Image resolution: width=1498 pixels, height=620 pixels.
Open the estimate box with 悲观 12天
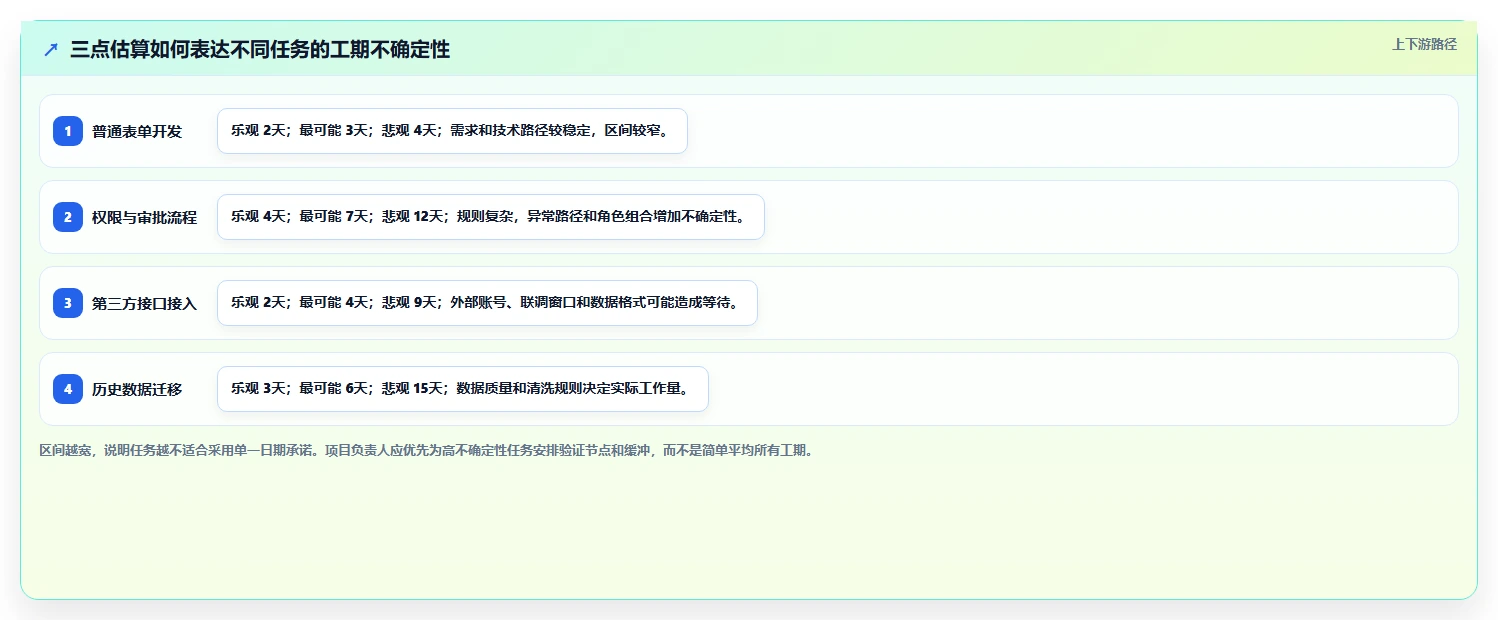(491, 217)
